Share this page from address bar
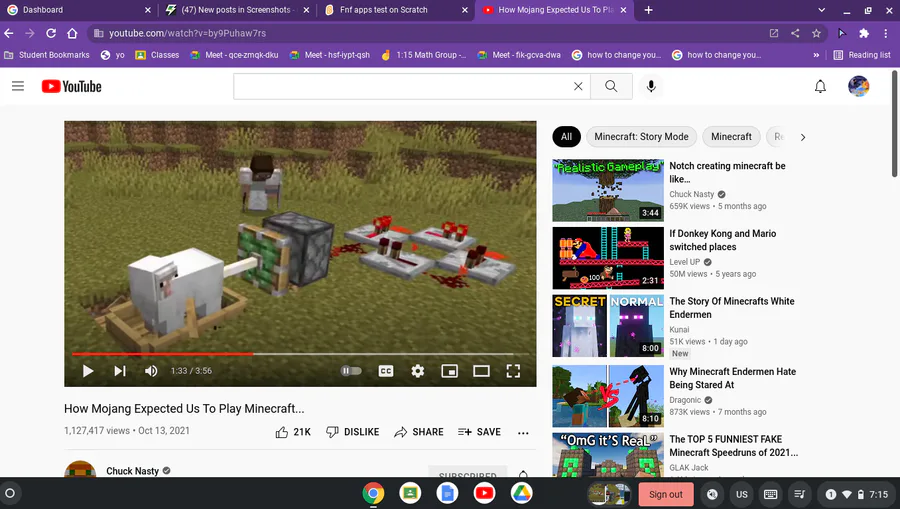The image size is (900, 509). tap(795, 33)
